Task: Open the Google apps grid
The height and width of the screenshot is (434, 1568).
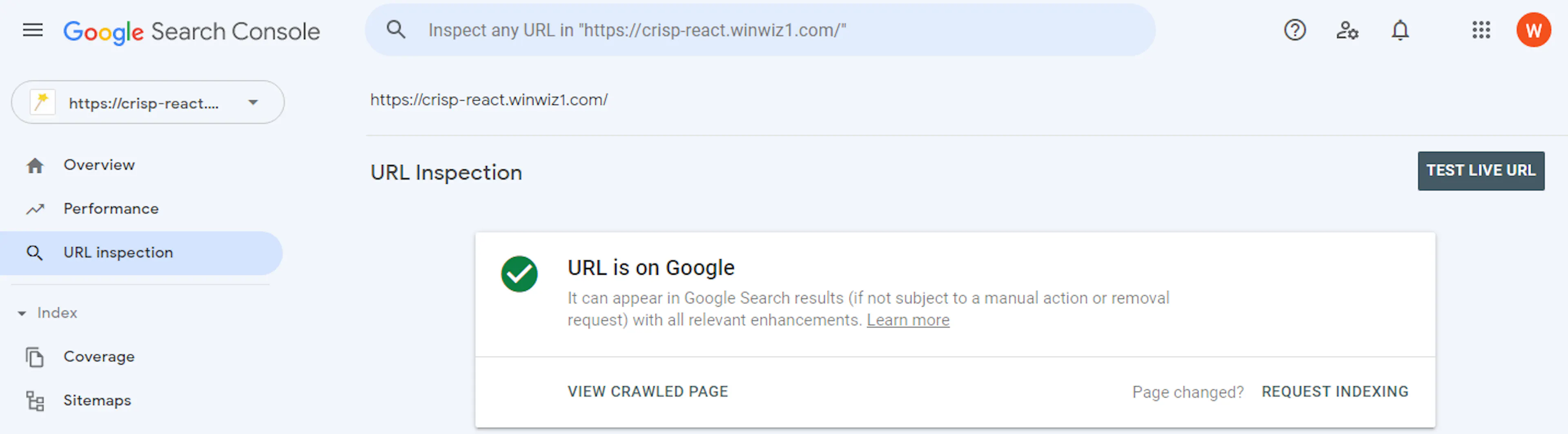Action: pos(1481,30)
